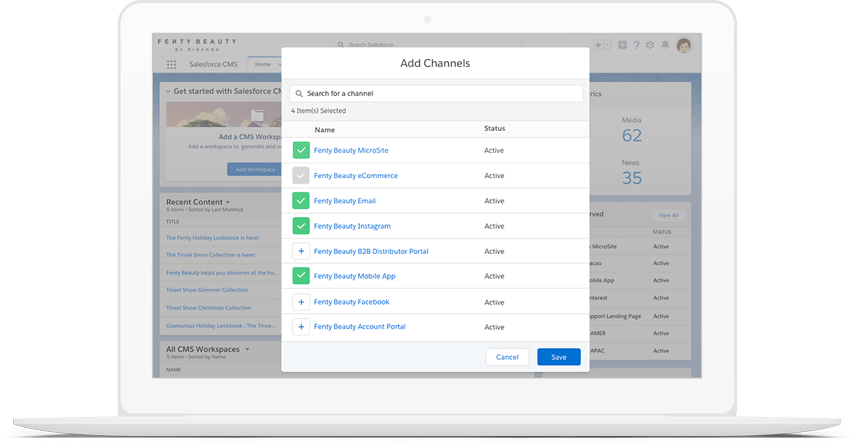Click the Salesforce CMS app name
Viewport: 857px width, 447px height.
[213, 64]
